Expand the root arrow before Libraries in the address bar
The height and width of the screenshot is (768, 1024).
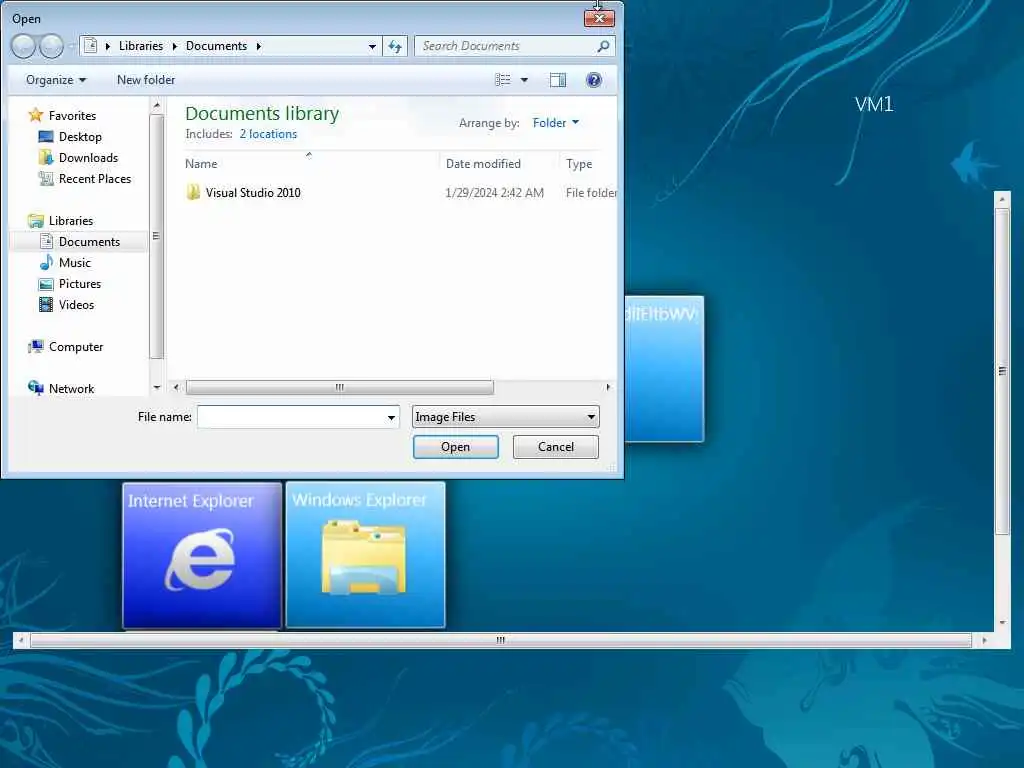(x=108, y=46)
